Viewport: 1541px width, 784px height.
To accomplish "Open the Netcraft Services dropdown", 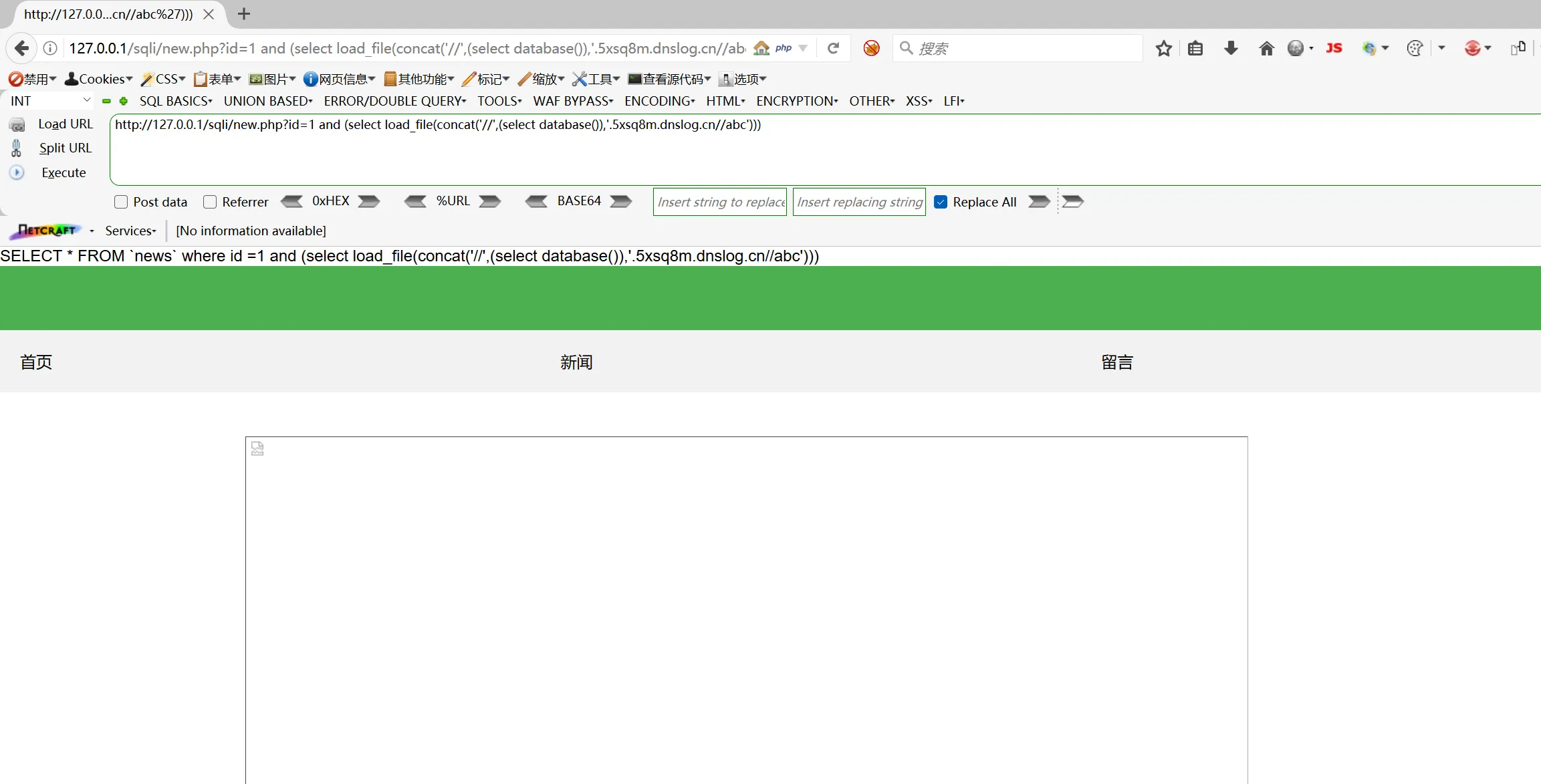I will click(x=130, y=231).
